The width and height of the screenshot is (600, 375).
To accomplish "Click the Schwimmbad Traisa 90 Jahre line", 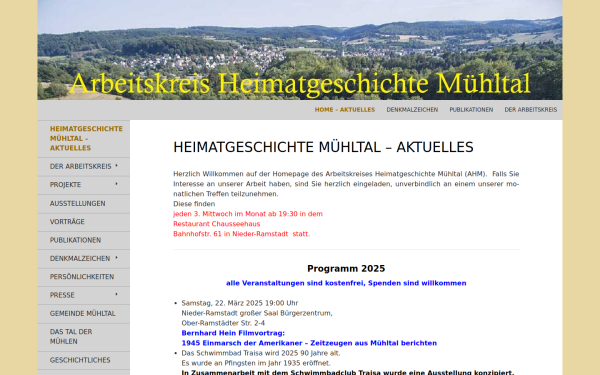I will click(x=261, y=353).
